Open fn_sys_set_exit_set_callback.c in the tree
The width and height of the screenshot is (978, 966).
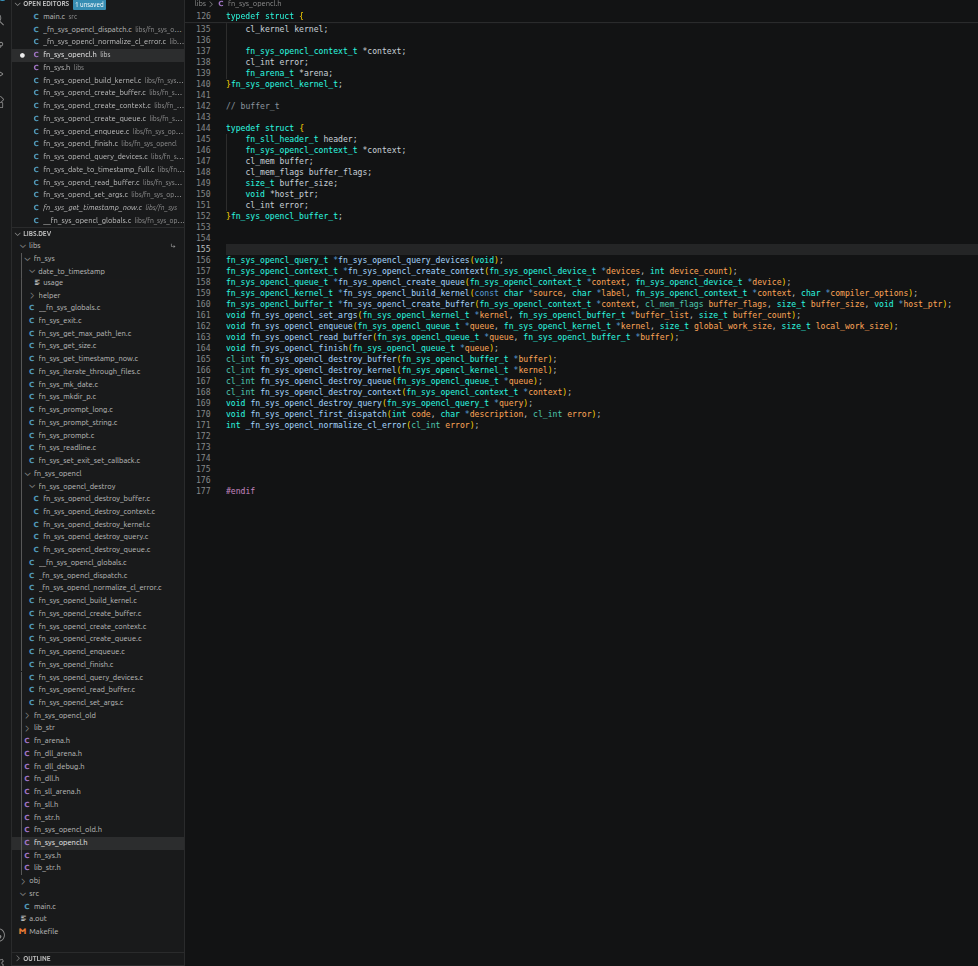point(89,461)
